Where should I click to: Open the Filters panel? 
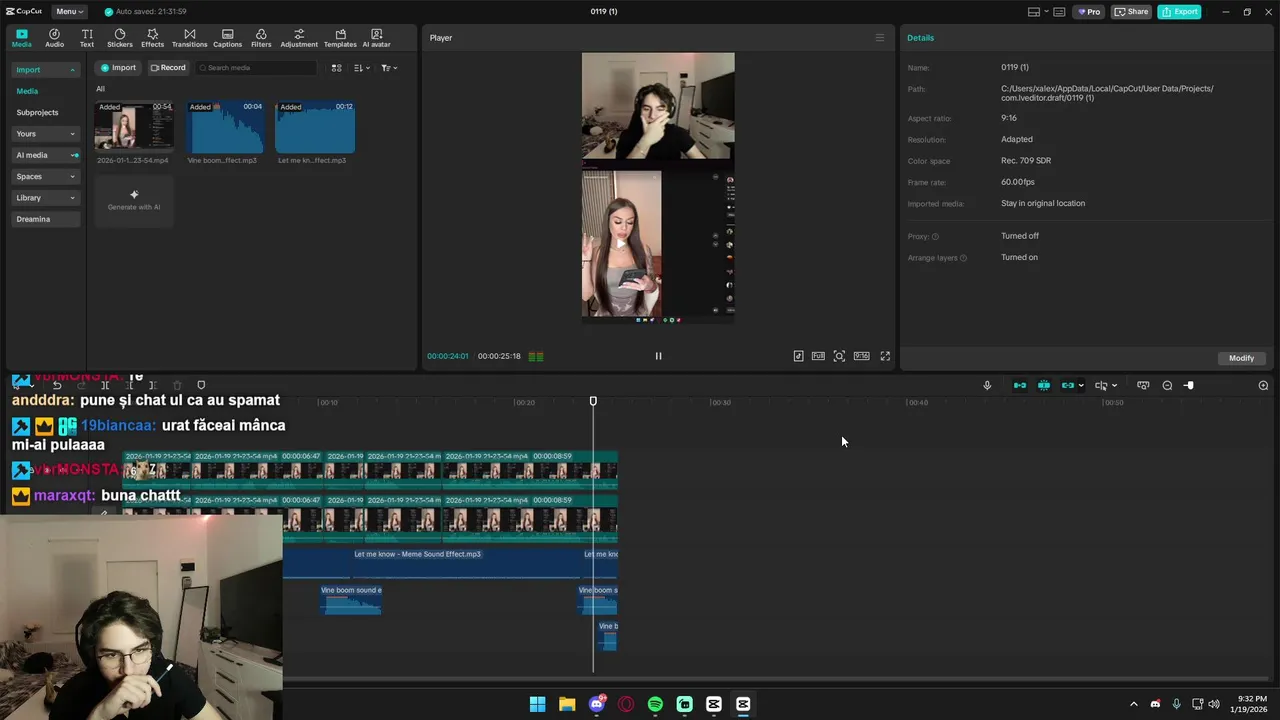click(x=261, y=38)
